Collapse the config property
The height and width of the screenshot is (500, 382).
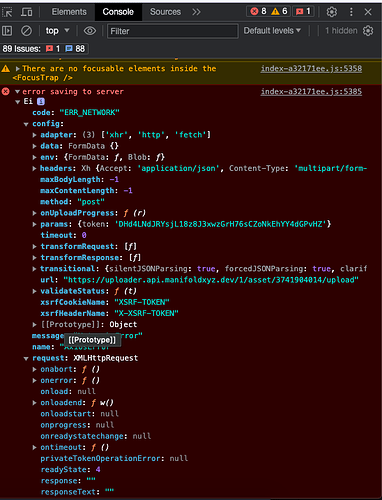[x=26, y=124]
